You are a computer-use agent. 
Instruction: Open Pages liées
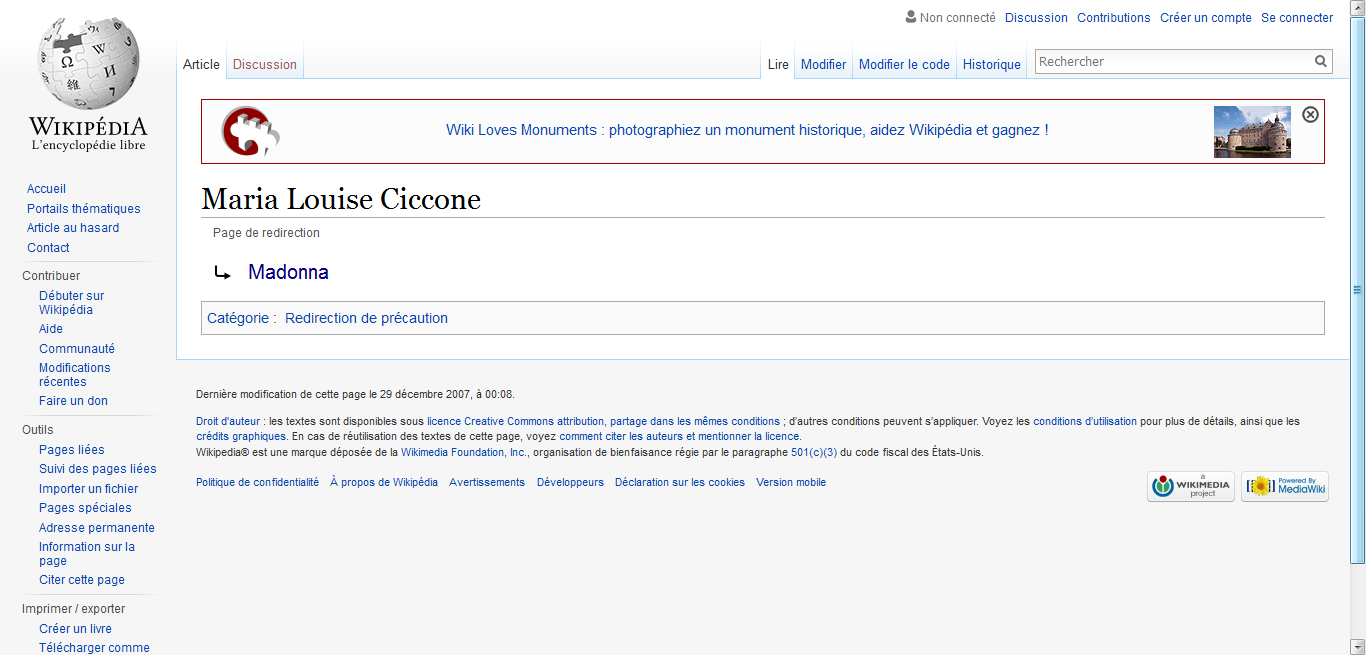[x=72, y=450]
